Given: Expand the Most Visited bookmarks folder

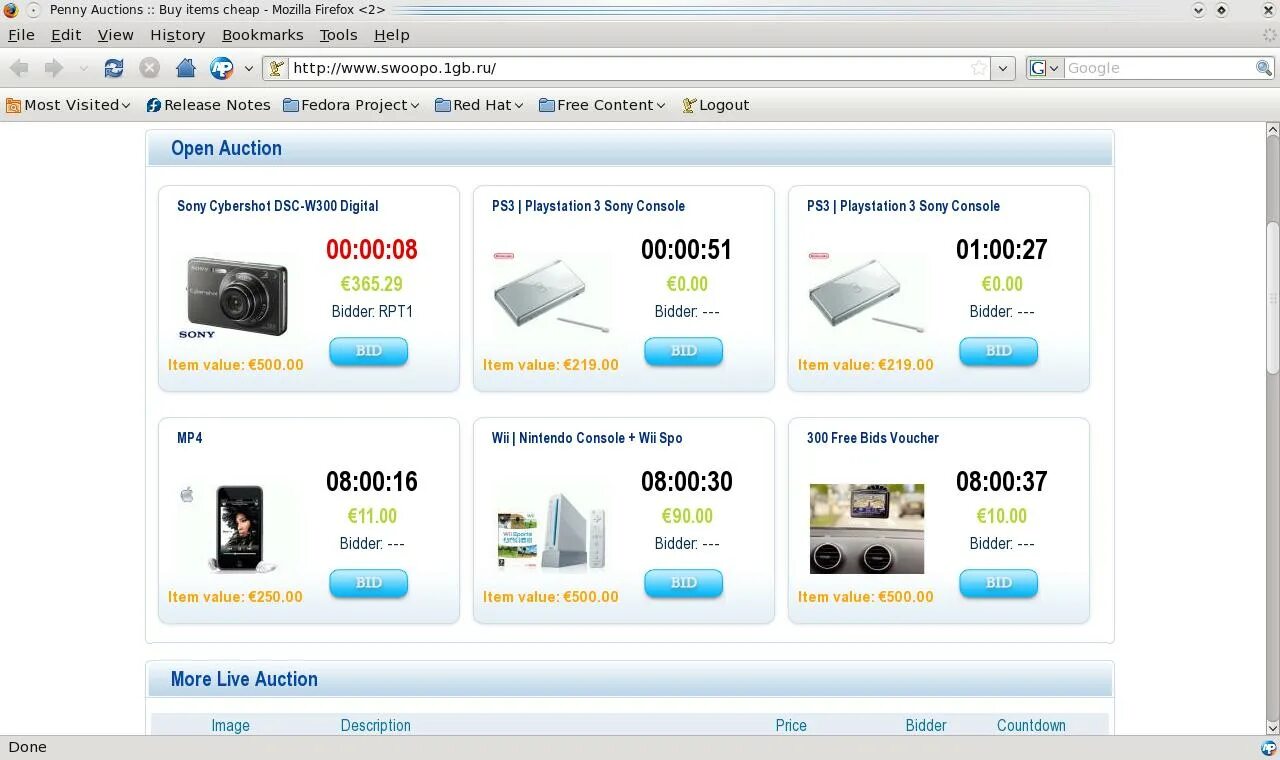Looking at the screenshot, I should pyautogui.click(x=68, y=105).
